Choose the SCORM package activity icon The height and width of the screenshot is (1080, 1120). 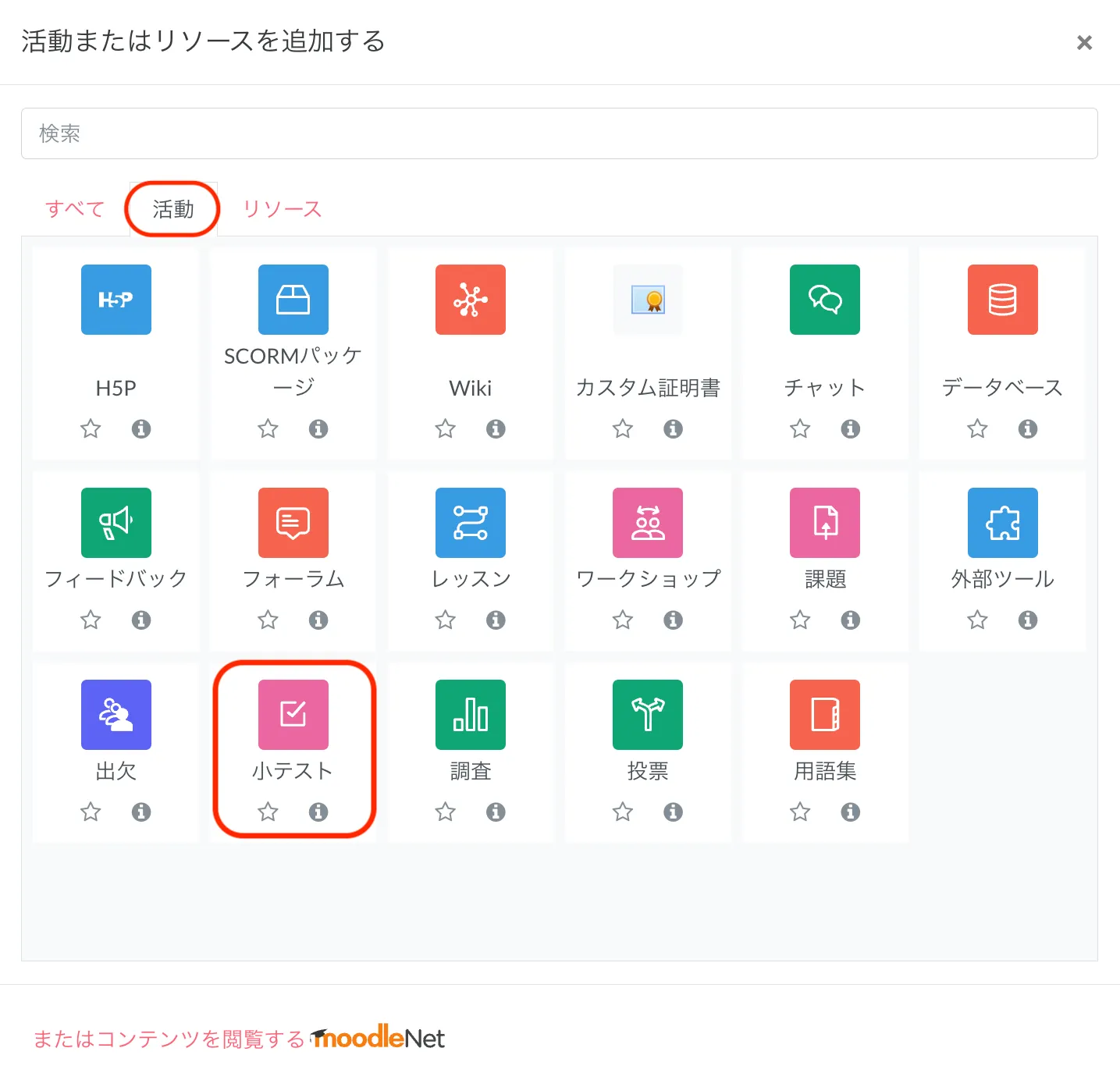coord(293,300)
